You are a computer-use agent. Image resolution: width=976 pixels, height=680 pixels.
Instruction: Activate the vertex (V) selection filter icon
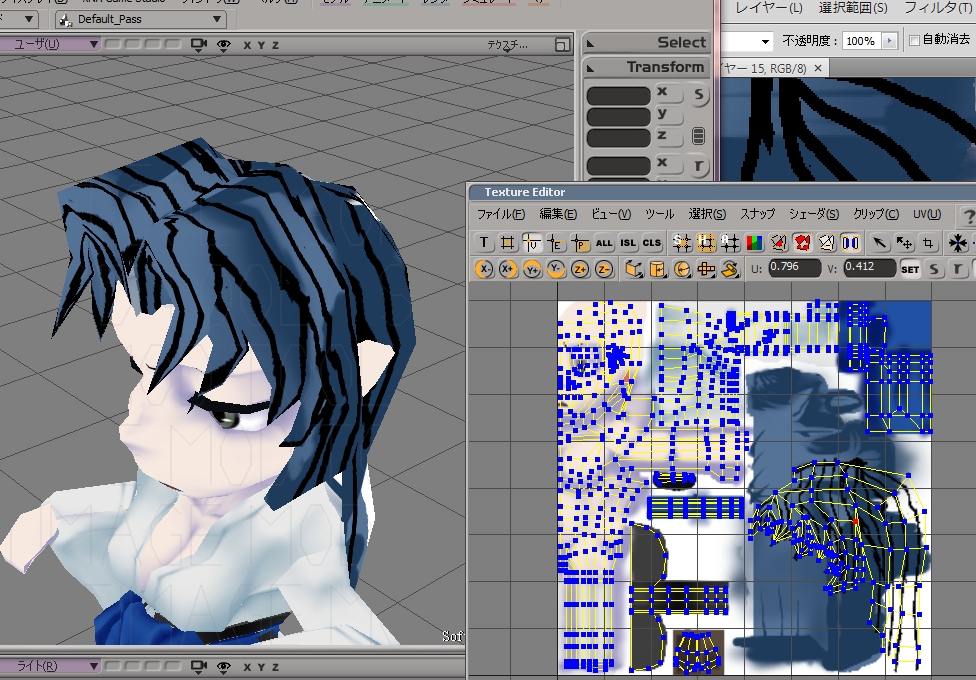click(x=532, y=243)
